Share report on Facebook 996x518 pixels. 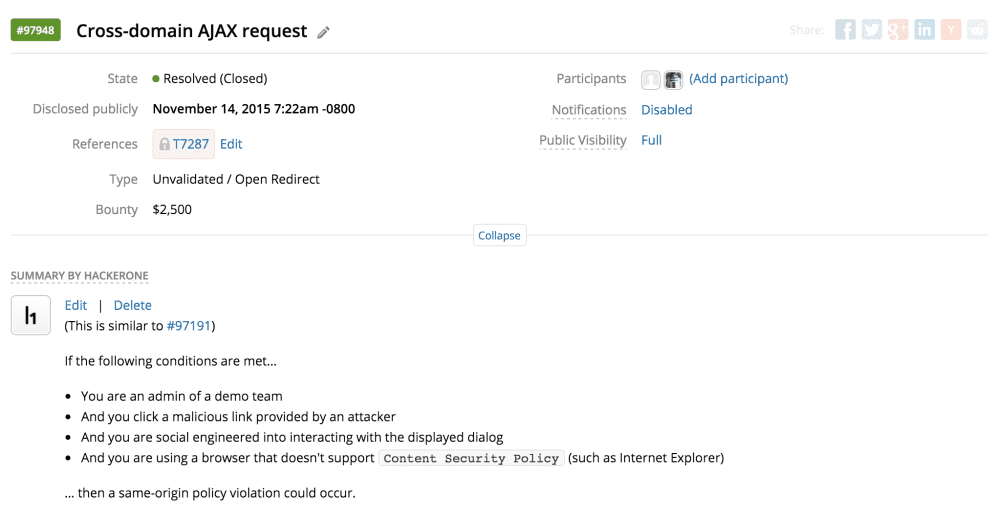[x=845, y=30]
